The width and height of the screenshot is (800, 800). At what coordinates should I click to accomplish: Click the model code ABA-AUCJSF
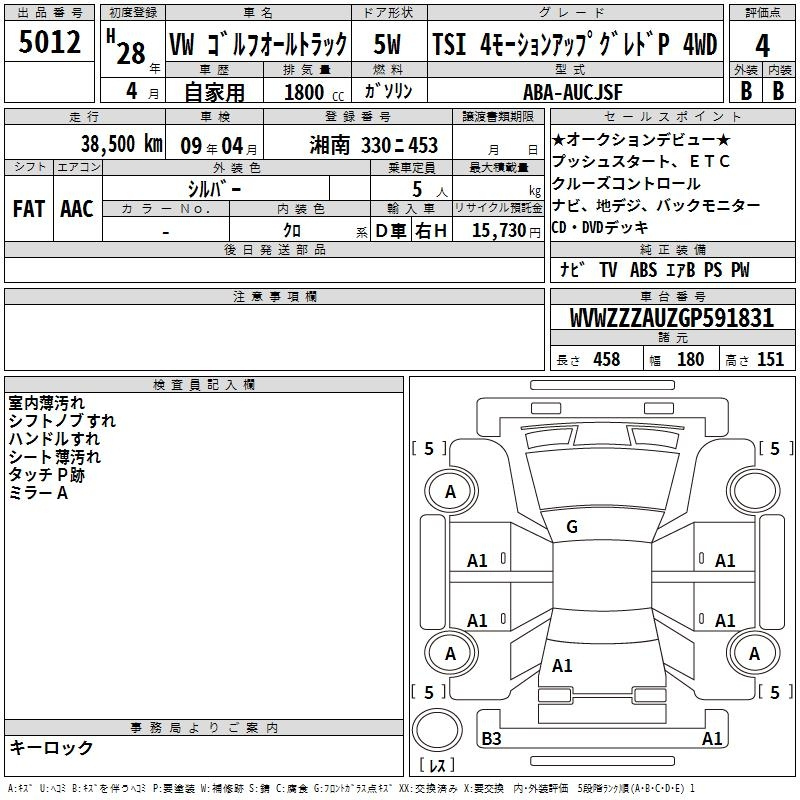tap(572, 91)
